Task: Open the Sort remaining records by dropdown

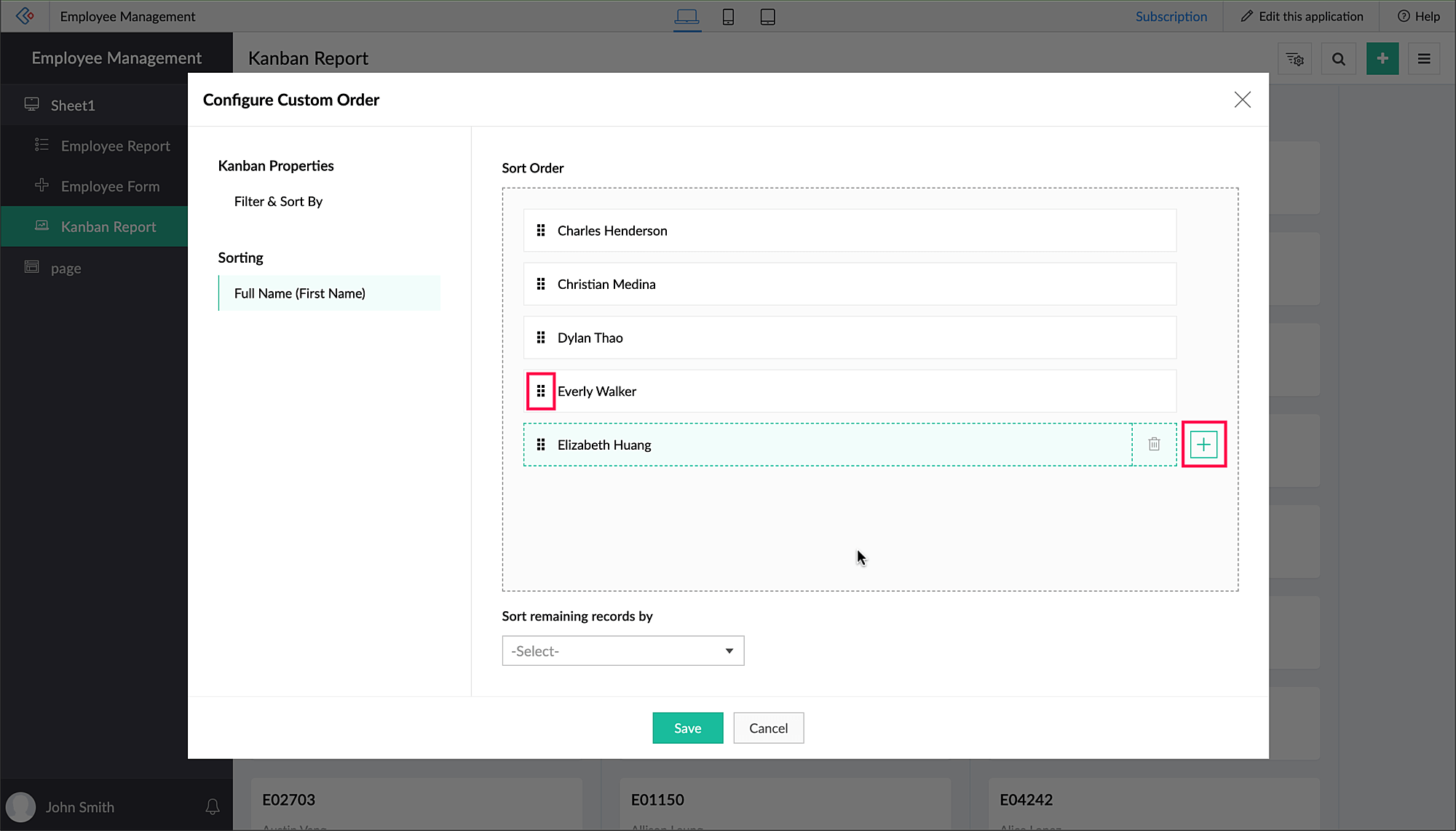Action: 622,651
